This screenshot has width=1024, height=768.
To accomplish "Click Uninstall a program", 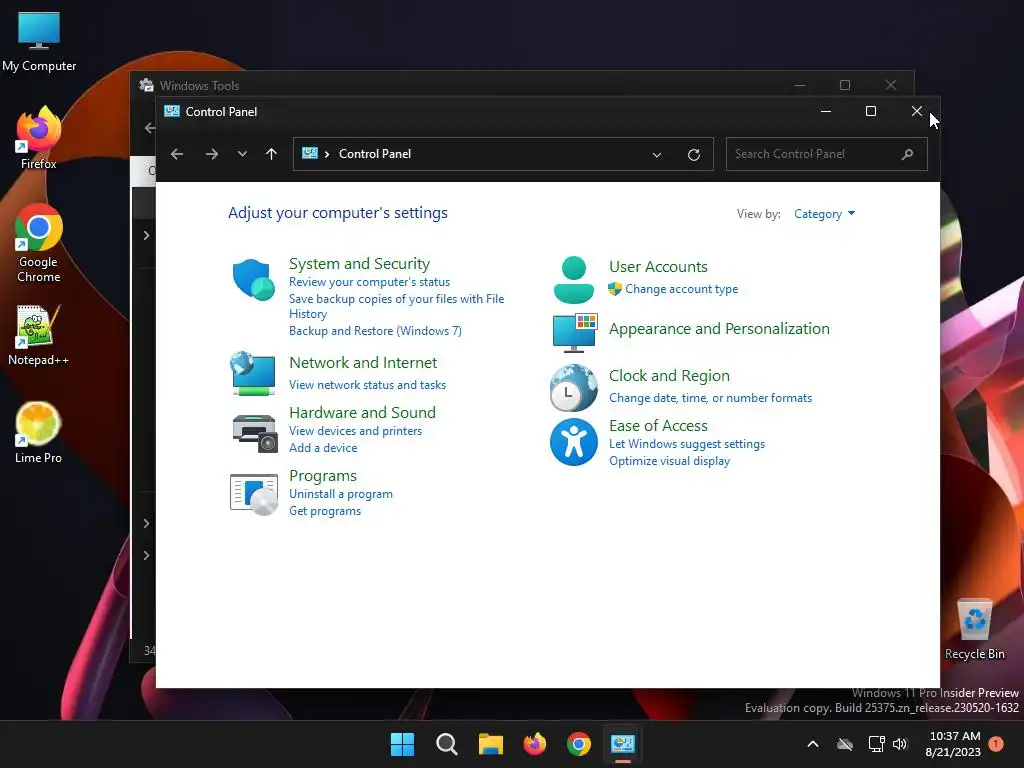I will tap(341, 494).
